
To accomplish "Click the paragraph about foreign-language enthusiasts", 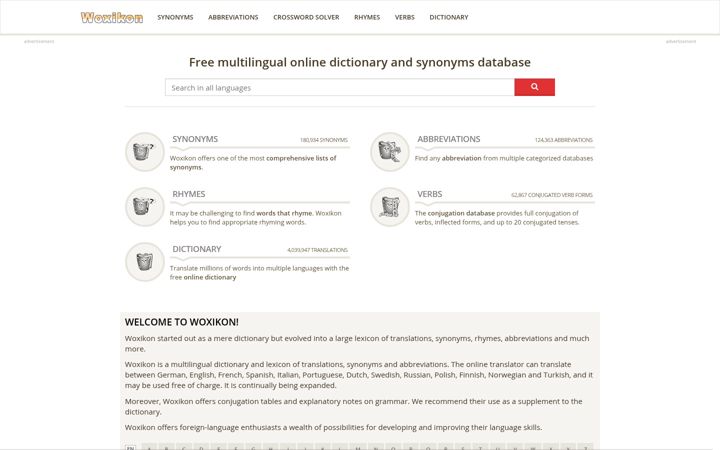I will (333, 428).
